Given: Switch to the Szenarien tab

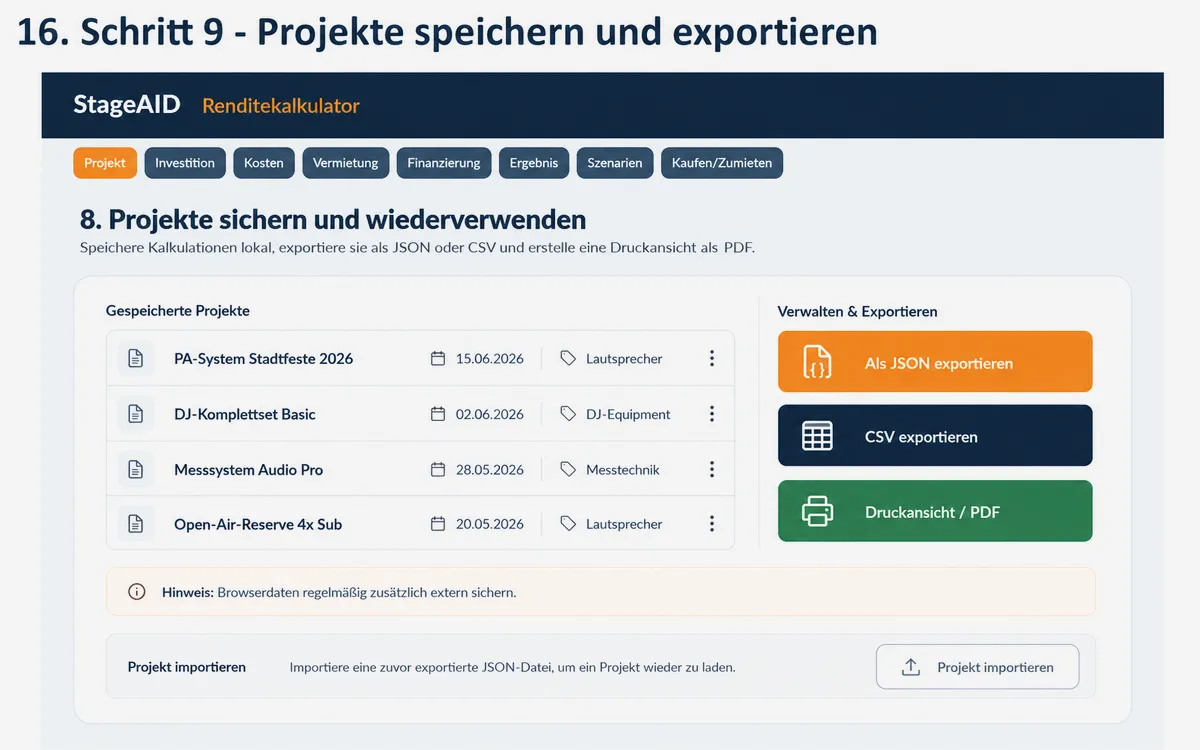Looking at the screenshot, I should (615, 163).
